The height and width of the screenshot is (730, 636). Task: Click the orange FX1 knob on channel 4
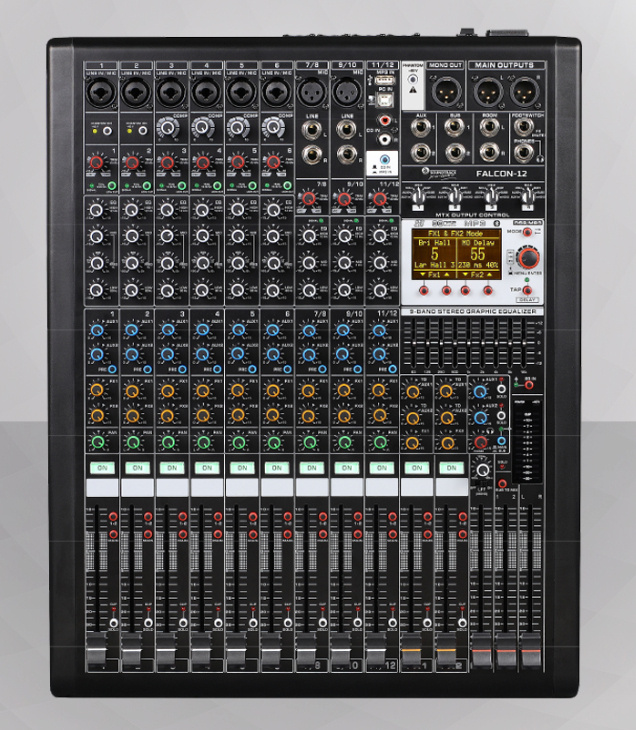tap(204, 390)
